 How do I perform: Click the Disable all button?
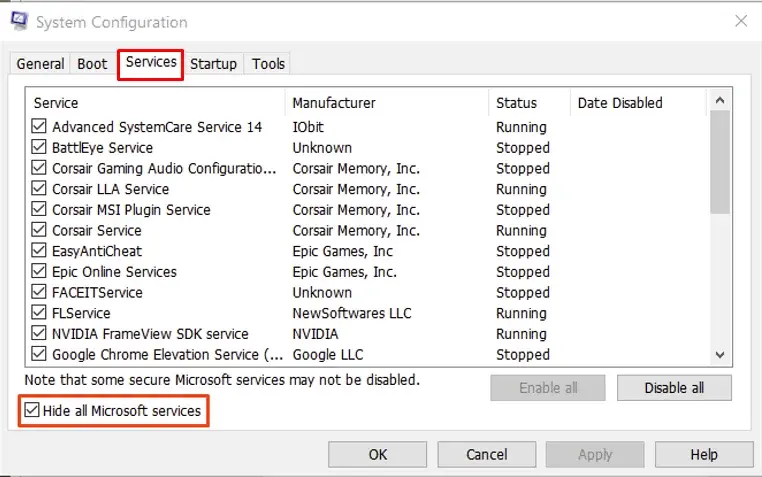coord(674,388)
